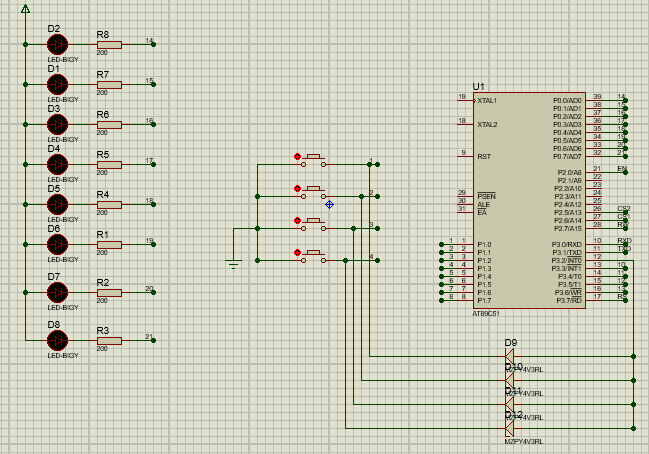Viewport: 649px width, 454px height.
Task: Click the XTAL2 pin label
Action: coord(487,125)
